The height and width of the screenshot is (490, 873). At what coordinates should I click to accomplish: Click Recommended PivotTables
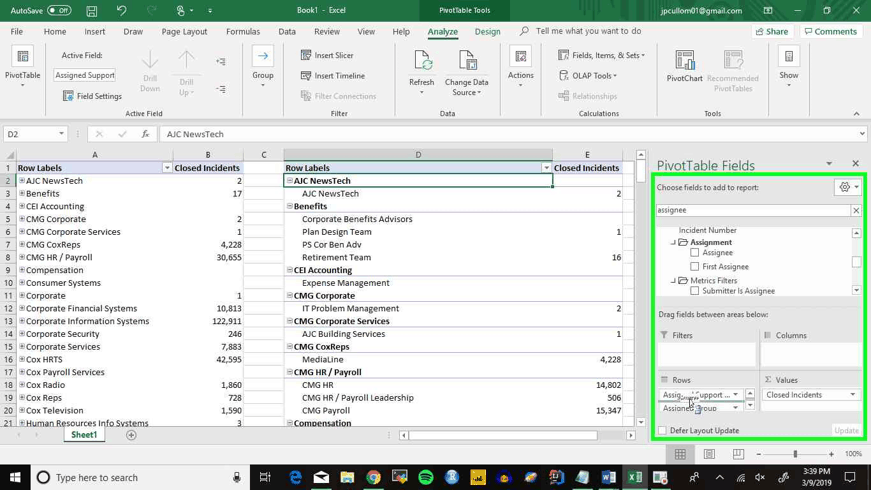733,71
